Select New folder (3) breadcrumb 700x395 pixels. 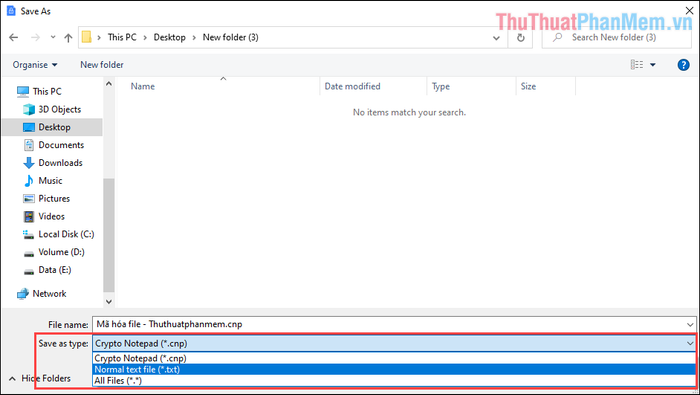pyautogui.click(x=230, y=37)
